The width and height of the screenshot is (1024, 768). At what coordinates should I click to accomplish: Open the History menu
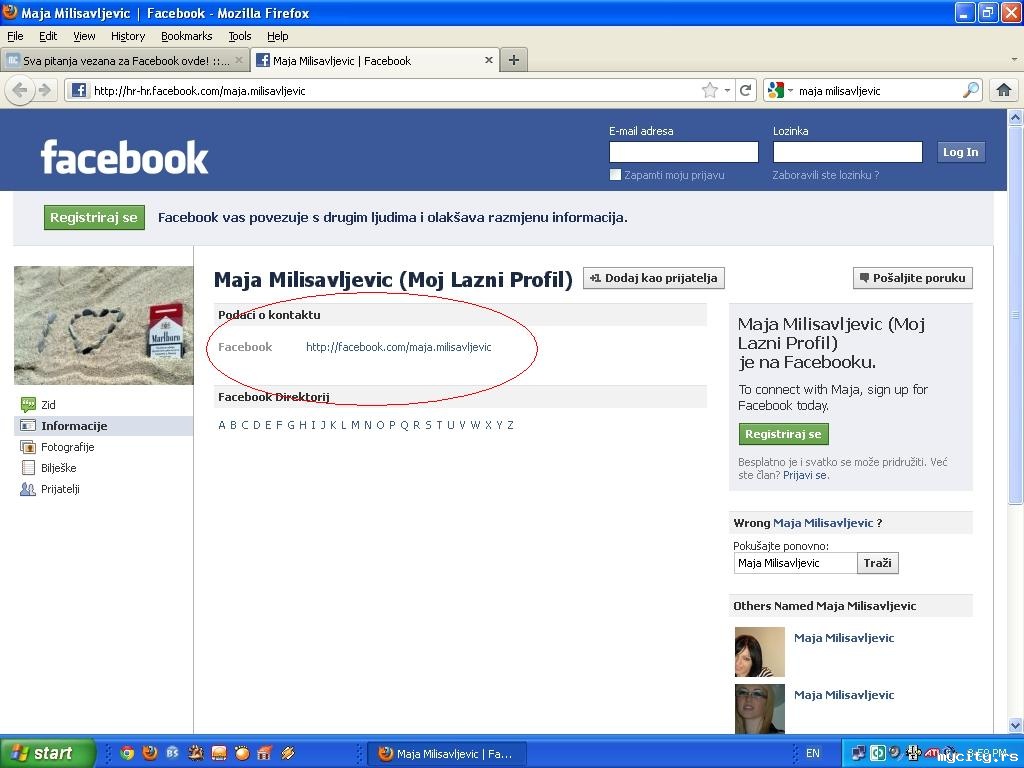128,36
